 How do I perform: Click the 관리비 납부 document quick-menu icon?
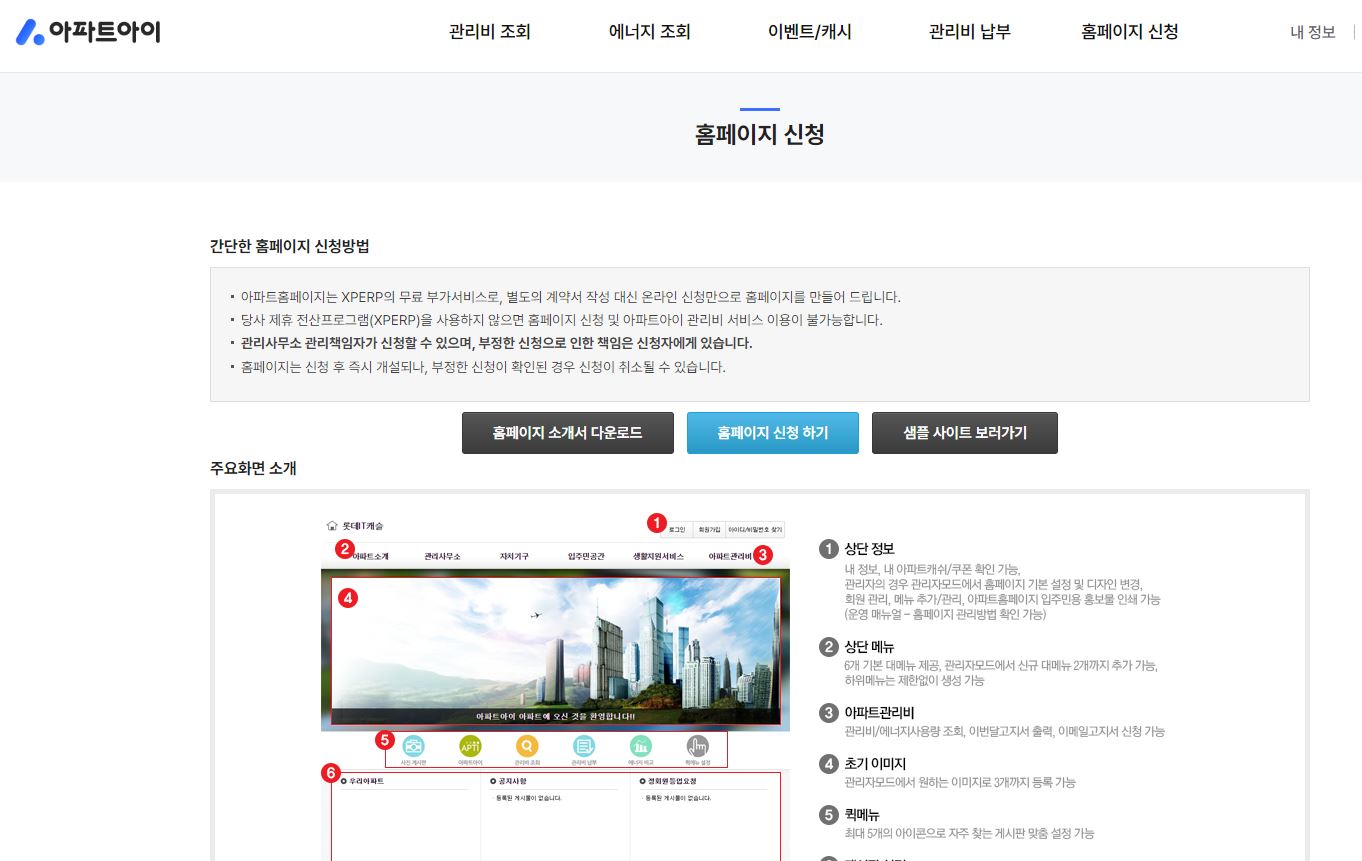tap(584, 746)
